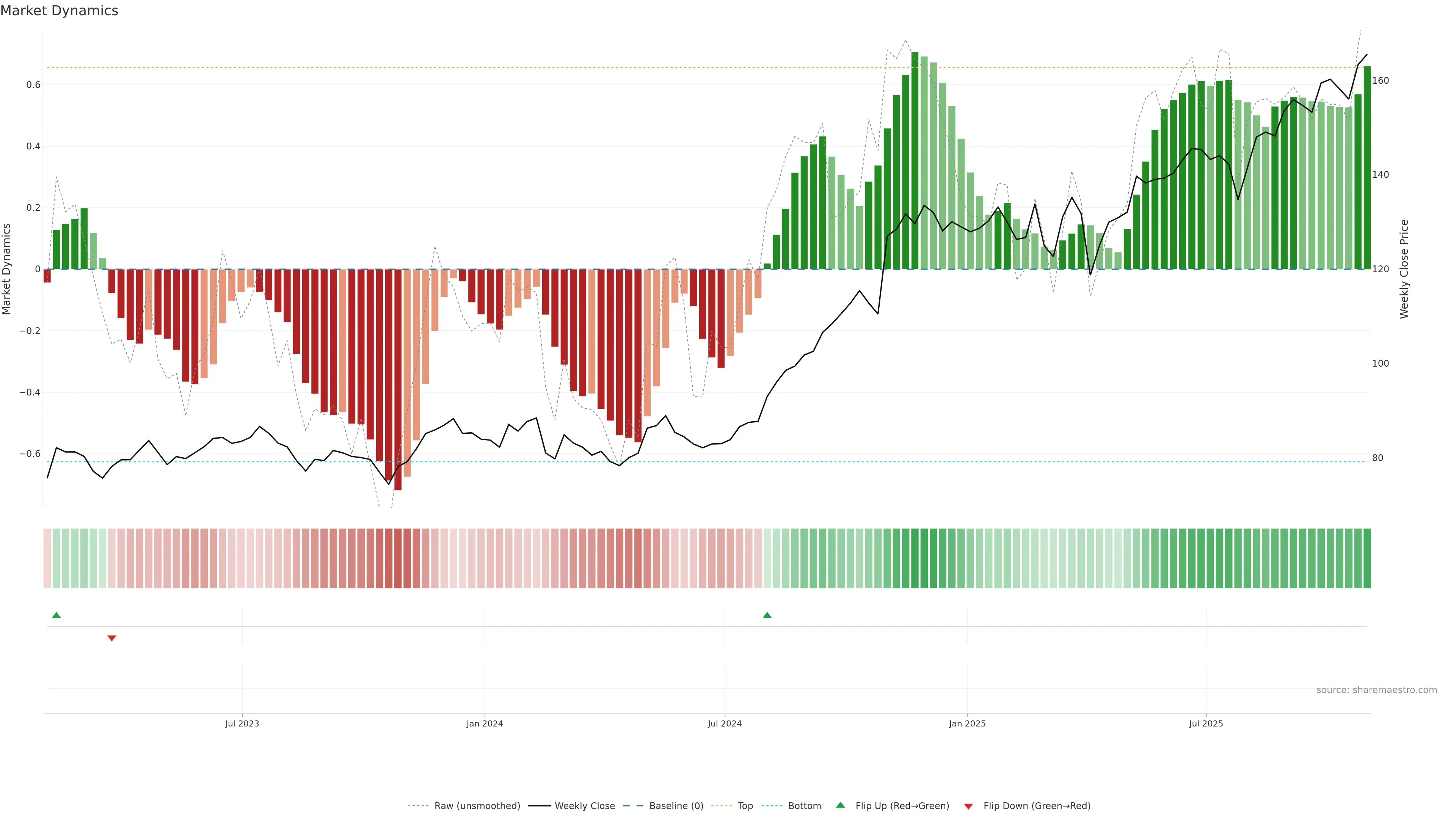Toggle the Baseline (0) legend entry
1456x819 pixels.
pos(676,805)
